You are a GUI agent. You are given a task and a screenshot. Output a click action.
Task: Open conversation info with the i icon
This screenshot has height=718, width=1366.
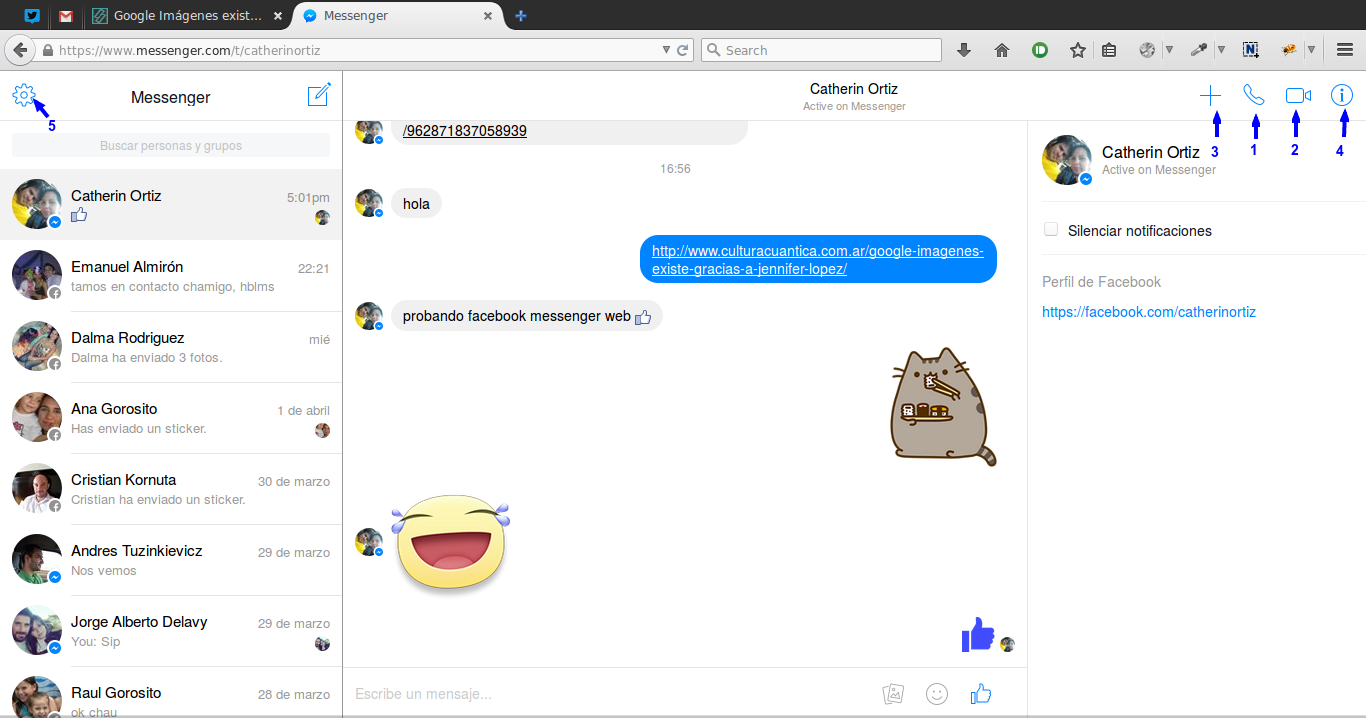click(1341, 95)
